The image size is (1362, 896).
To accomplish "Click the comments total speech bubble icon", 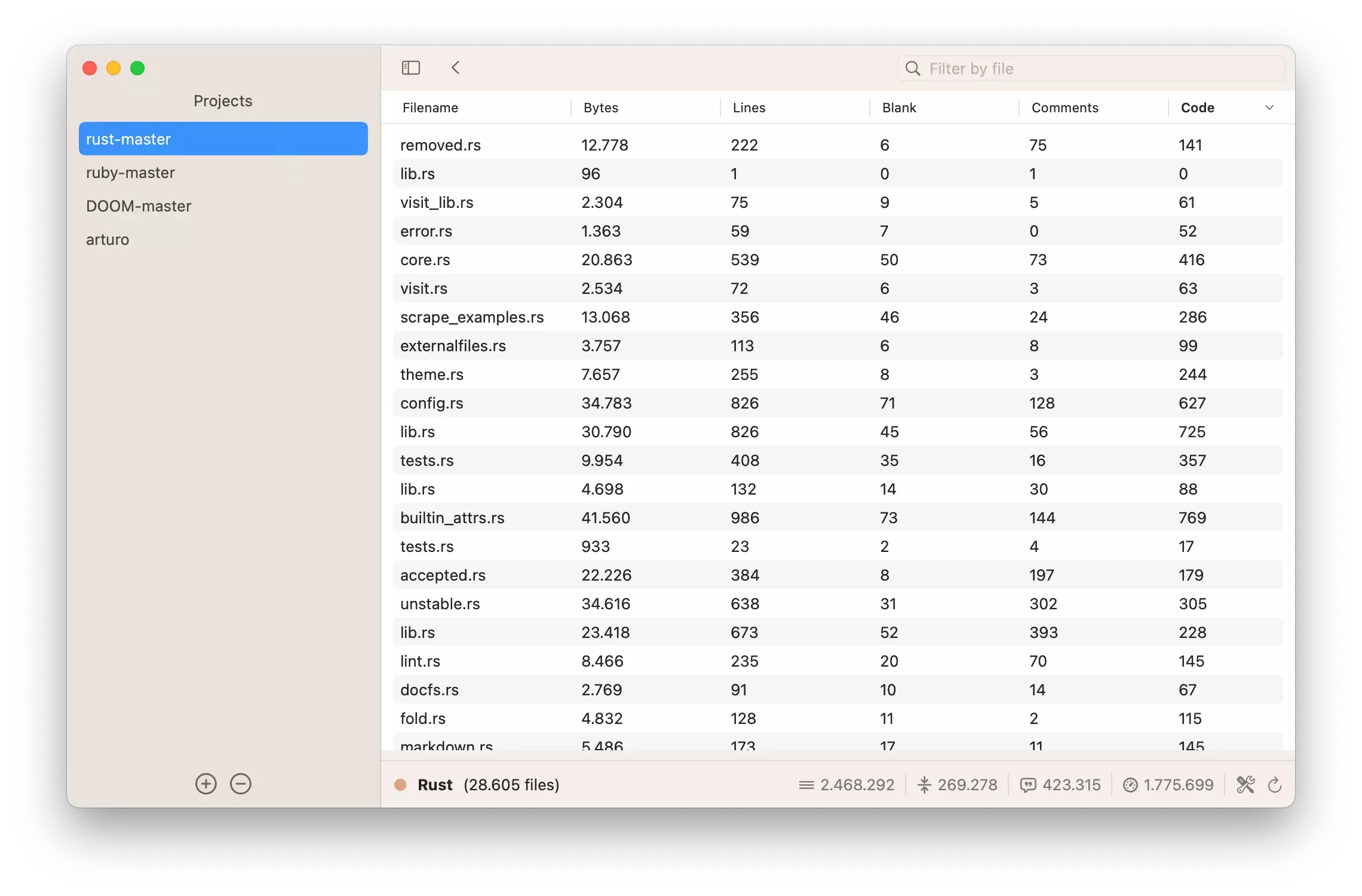I will pyautogui.click(x=1028, y=785).
